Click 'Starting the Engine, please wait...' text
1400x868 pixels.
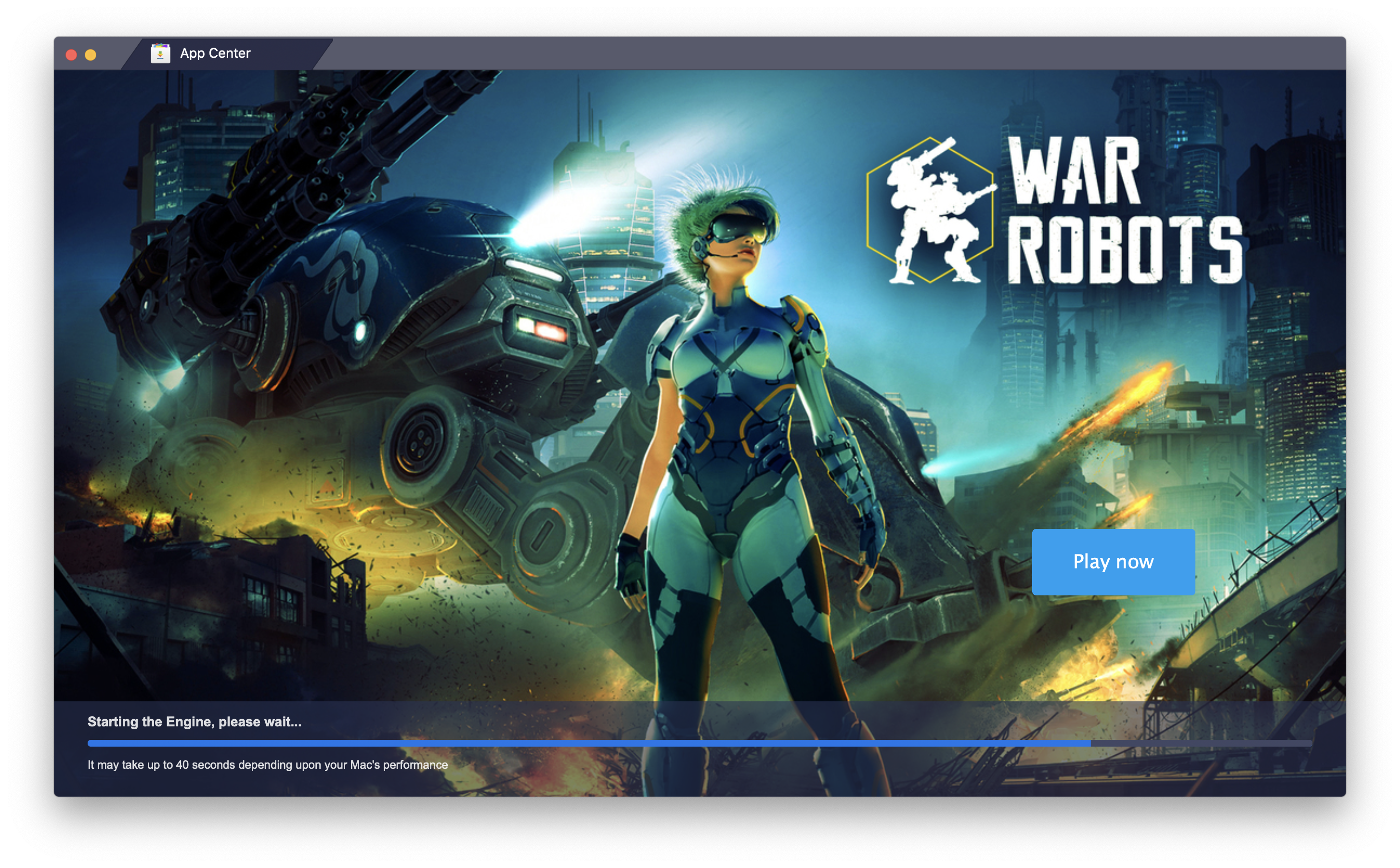pyautogui.click(x=194, y=722)
